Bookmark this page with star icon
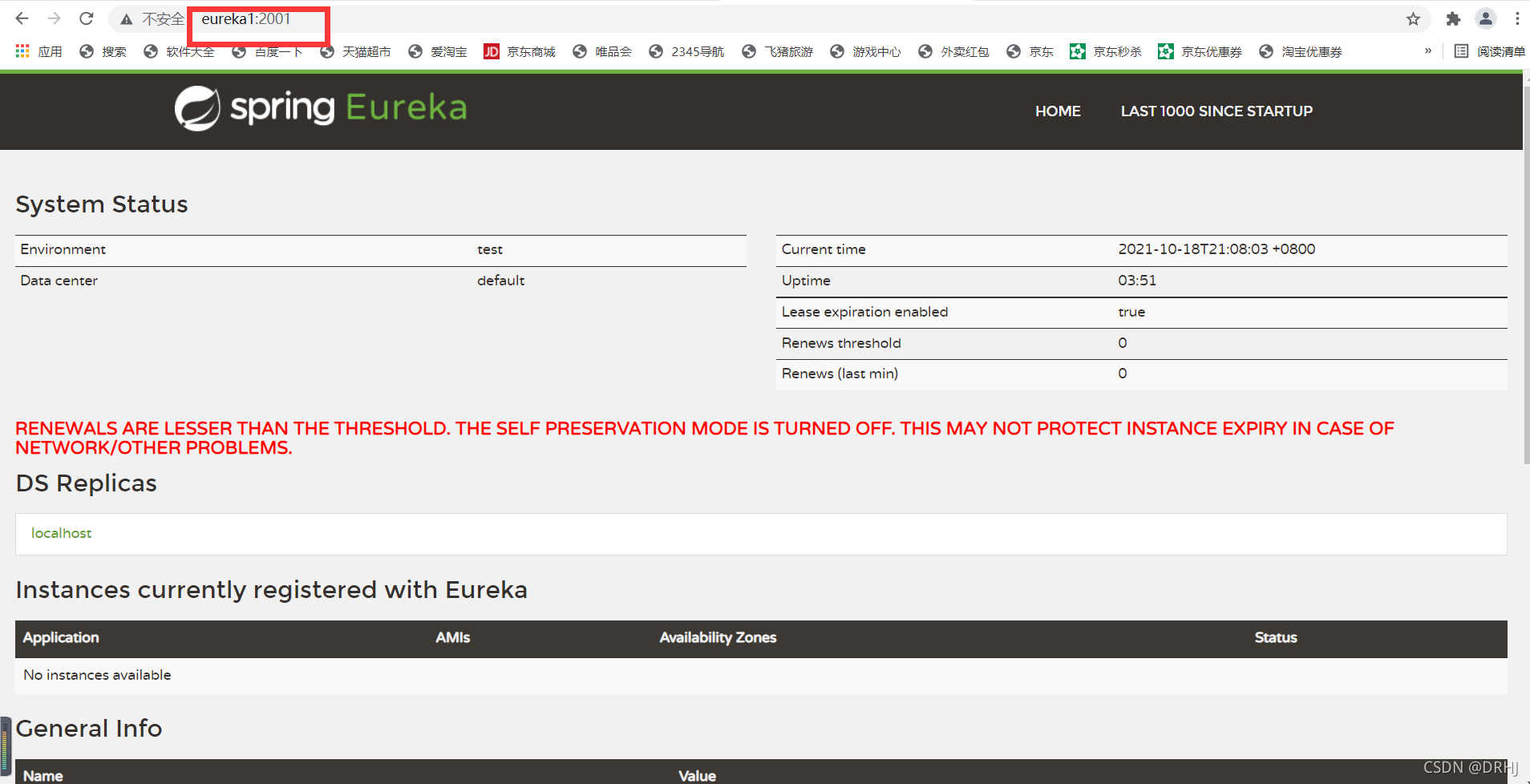Screen dimensions: 1530x784 point(1413,19)
